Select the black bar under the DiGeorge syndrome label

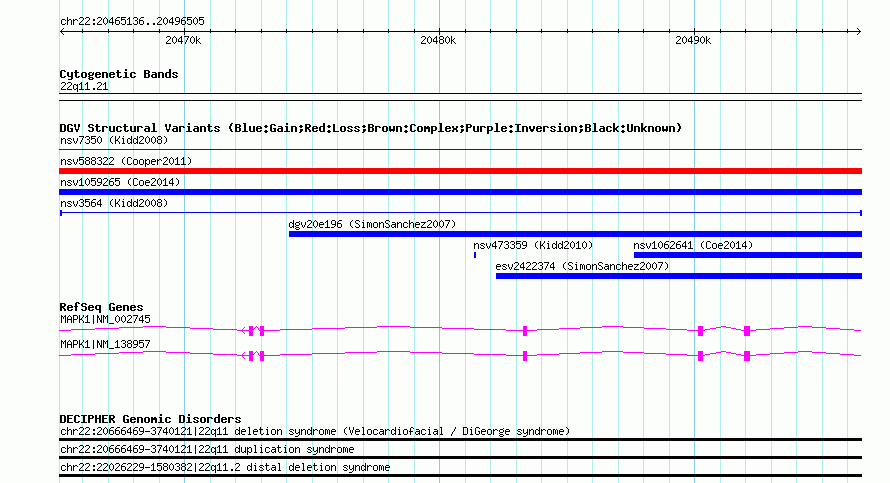(x=460, y=439)
